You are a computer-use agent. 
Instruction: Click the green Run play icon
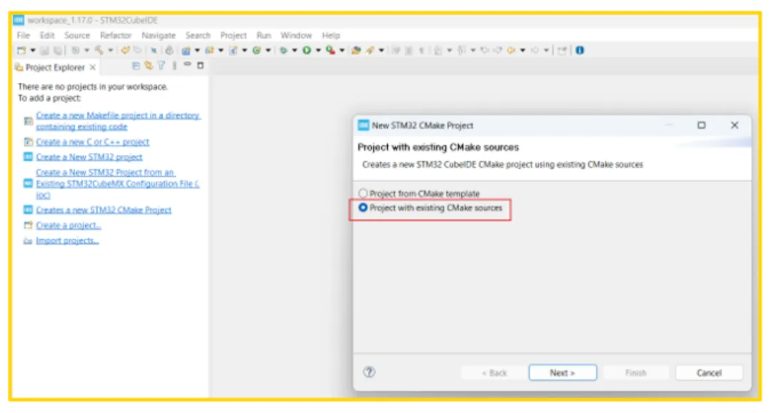coord(306,50)
